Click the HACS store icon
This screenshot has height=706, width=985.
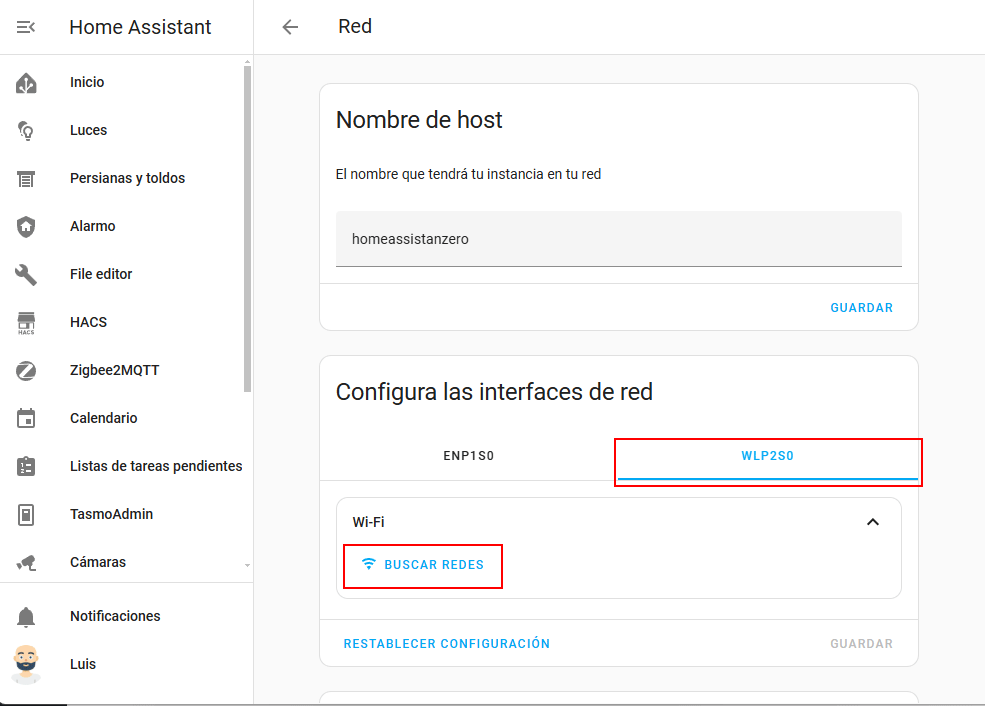click(26, 323)
